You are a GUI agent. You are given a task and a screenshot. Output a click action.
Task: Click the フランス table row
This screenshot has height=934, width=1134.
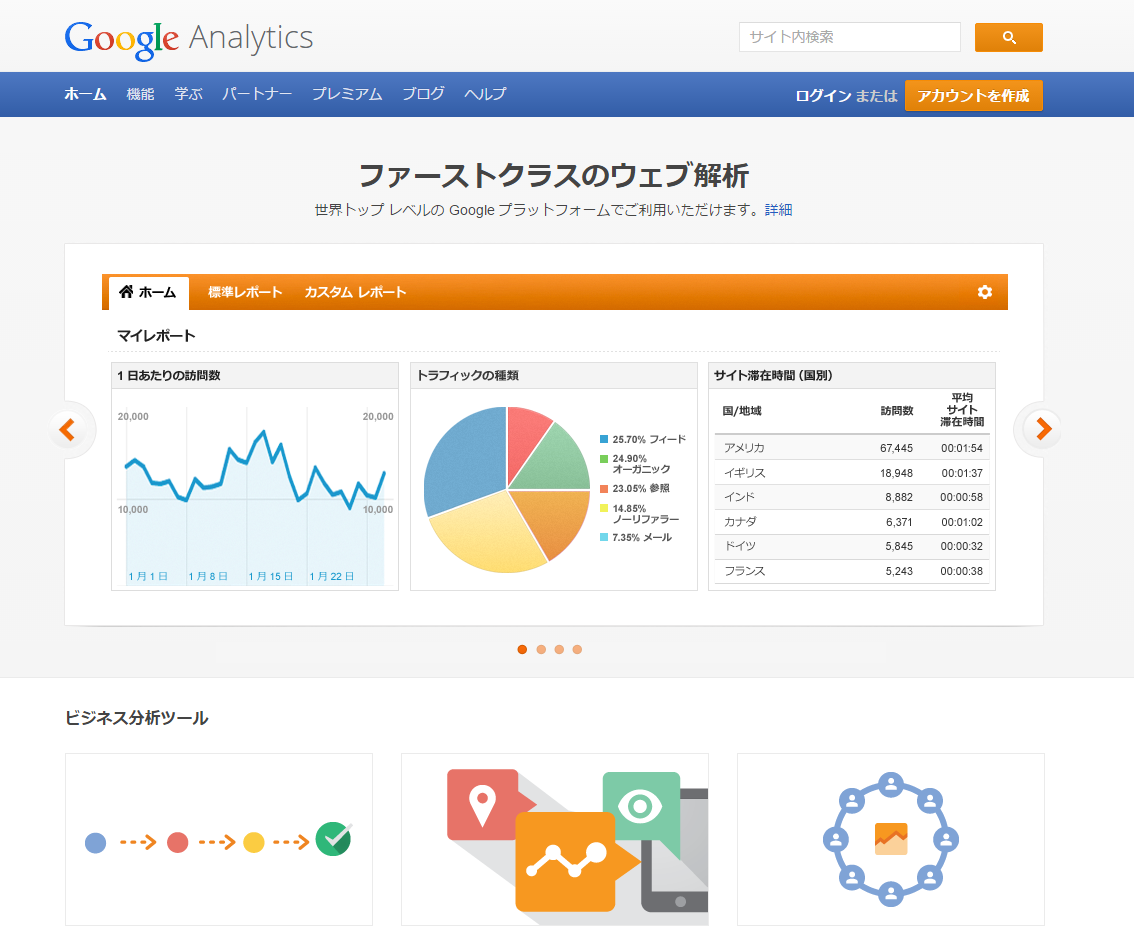[x=852, y=571]
